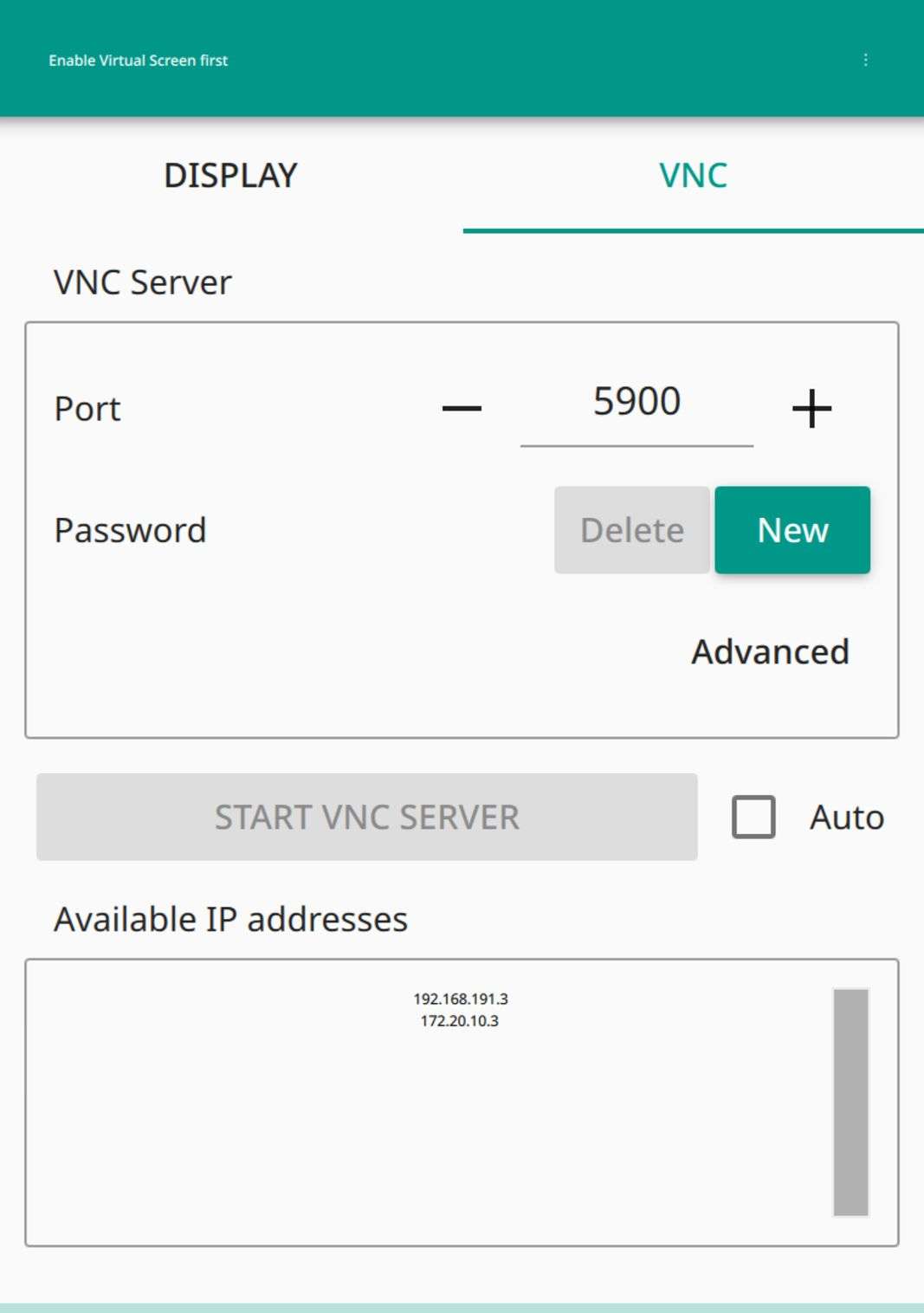
Task: Click the port number field showing 5900
Action: (636, 403)
